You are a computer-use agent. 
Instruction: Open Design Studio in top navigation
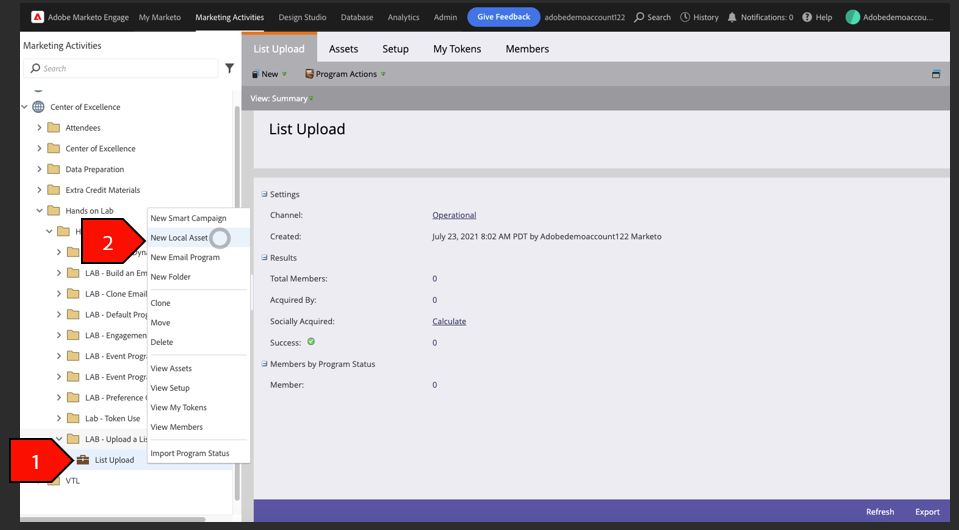302,17
